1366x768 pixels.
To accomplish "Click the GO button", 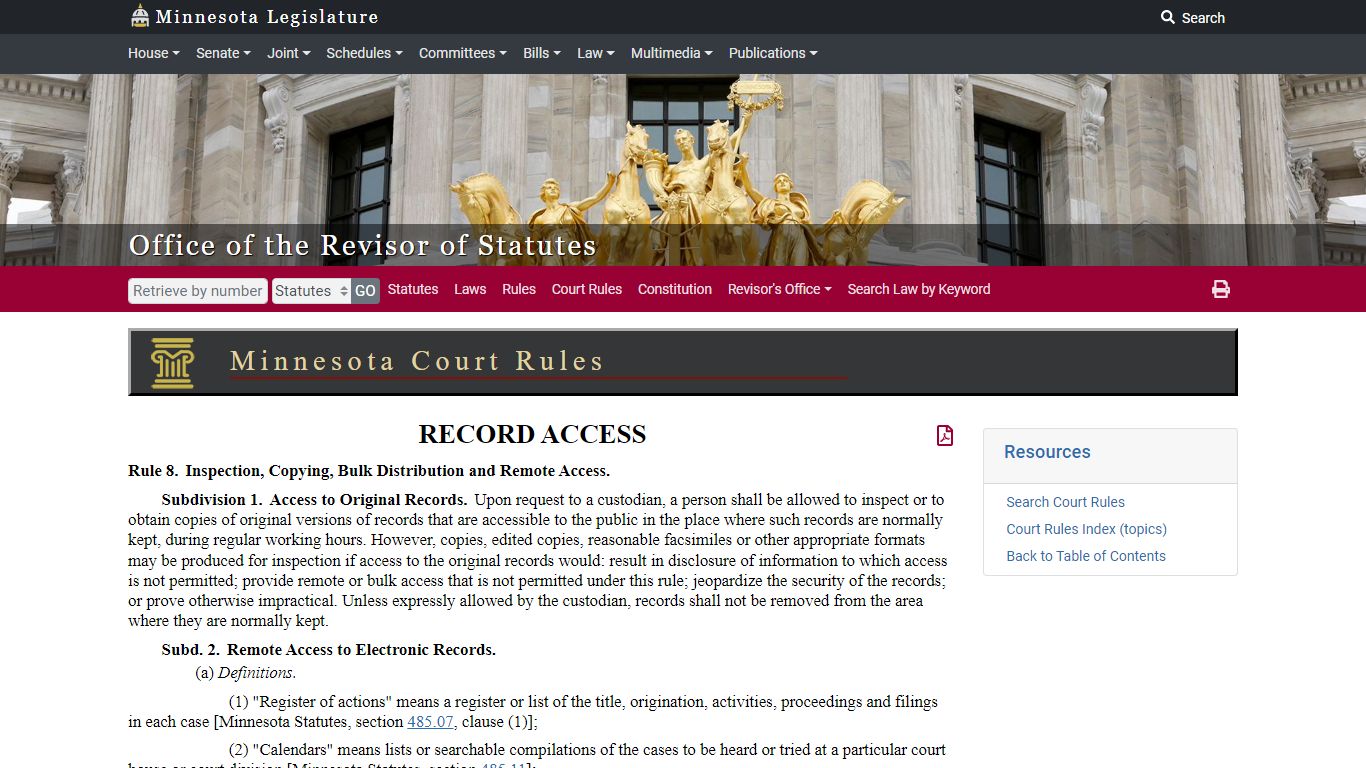I will click(365, 291).
